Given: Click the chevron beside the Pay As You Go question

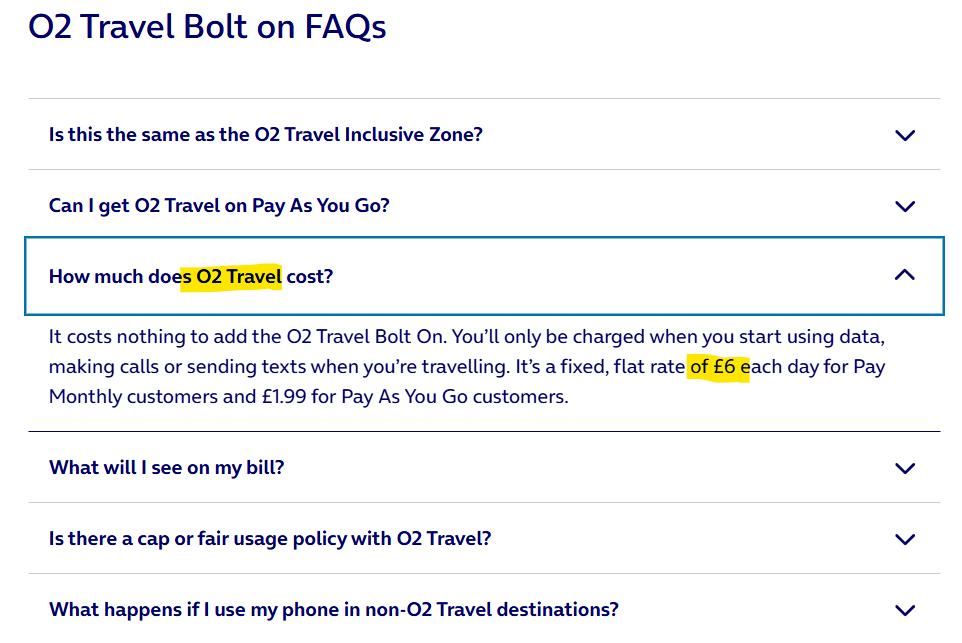Looking at the screenshot, I should coord(905,206).
